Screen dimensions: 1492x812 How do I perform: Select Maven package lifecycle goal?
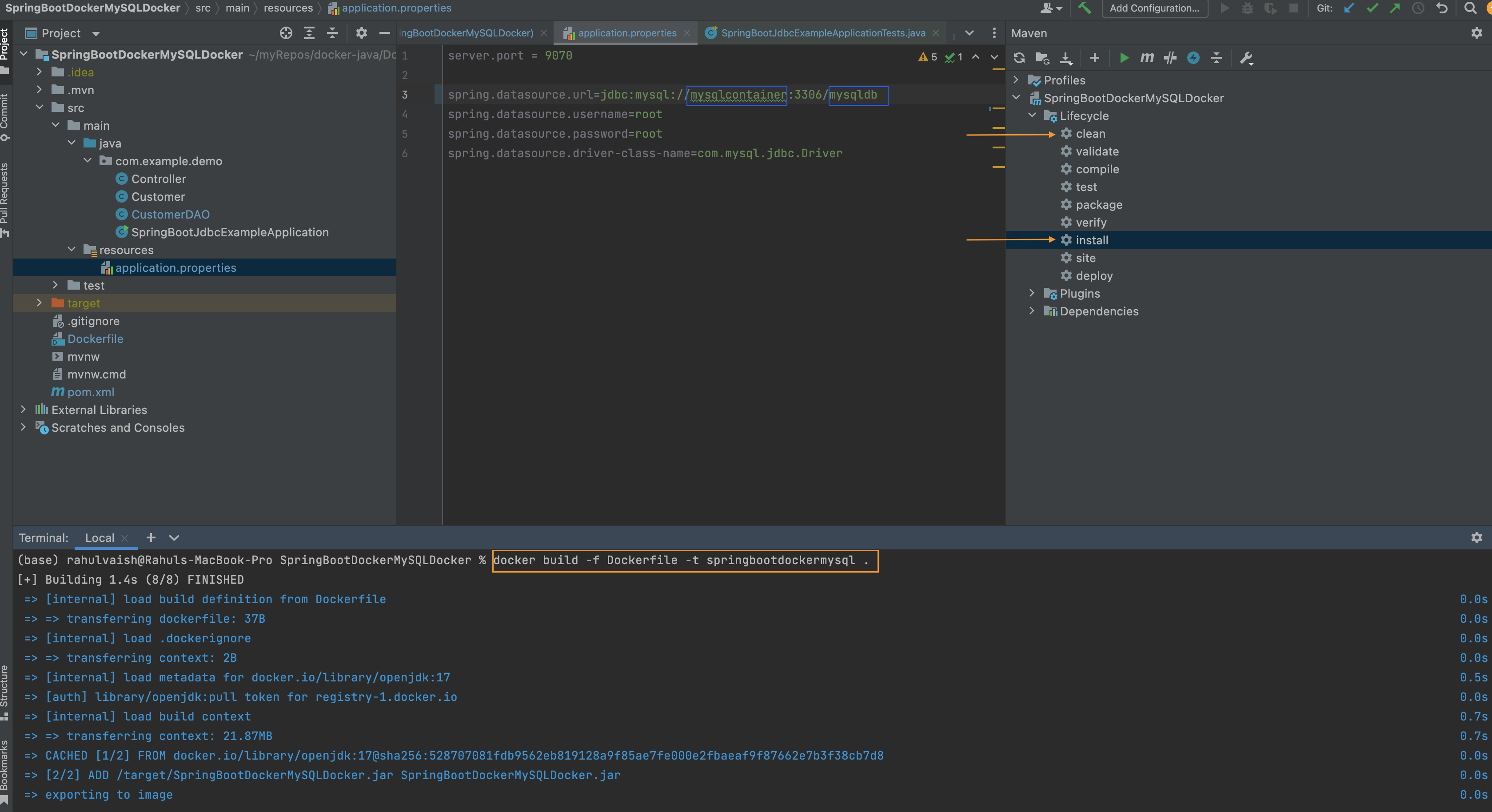pyautogui.click(x=1098, y=204)
